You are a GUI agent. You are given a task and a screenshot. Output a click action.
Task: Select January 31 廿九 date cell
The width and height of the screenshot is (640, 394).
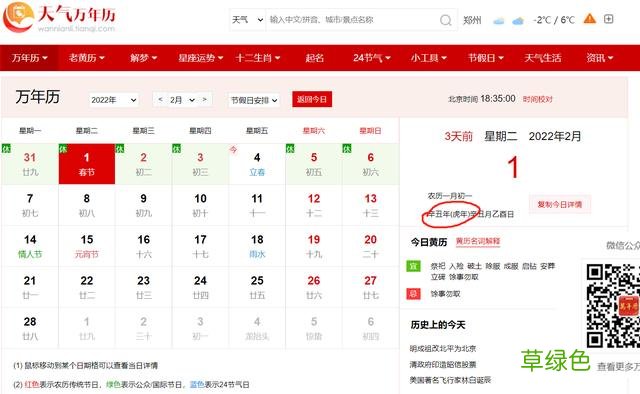pyautogui.click(x=30, y=164)
